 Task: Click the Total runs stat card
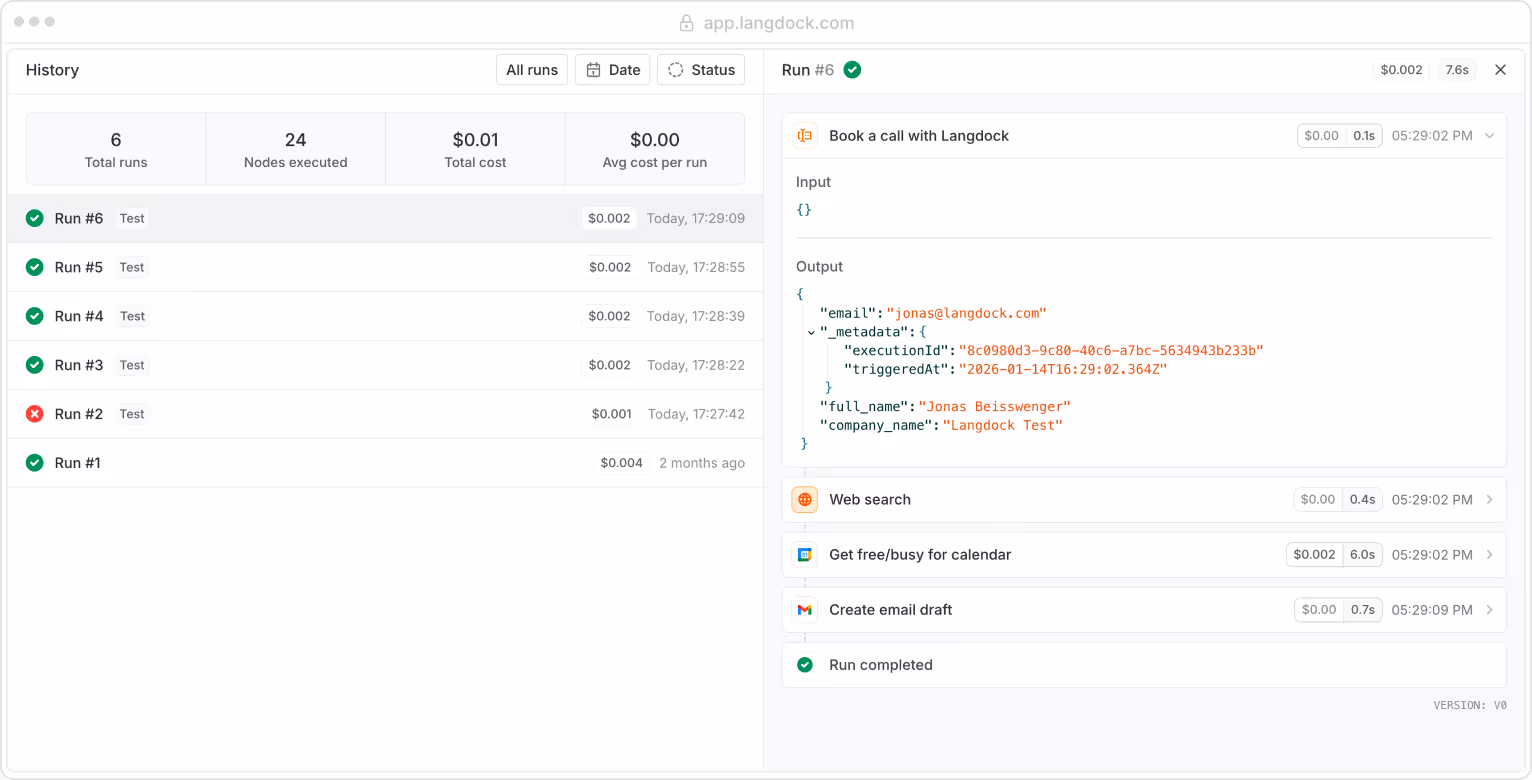116,149
